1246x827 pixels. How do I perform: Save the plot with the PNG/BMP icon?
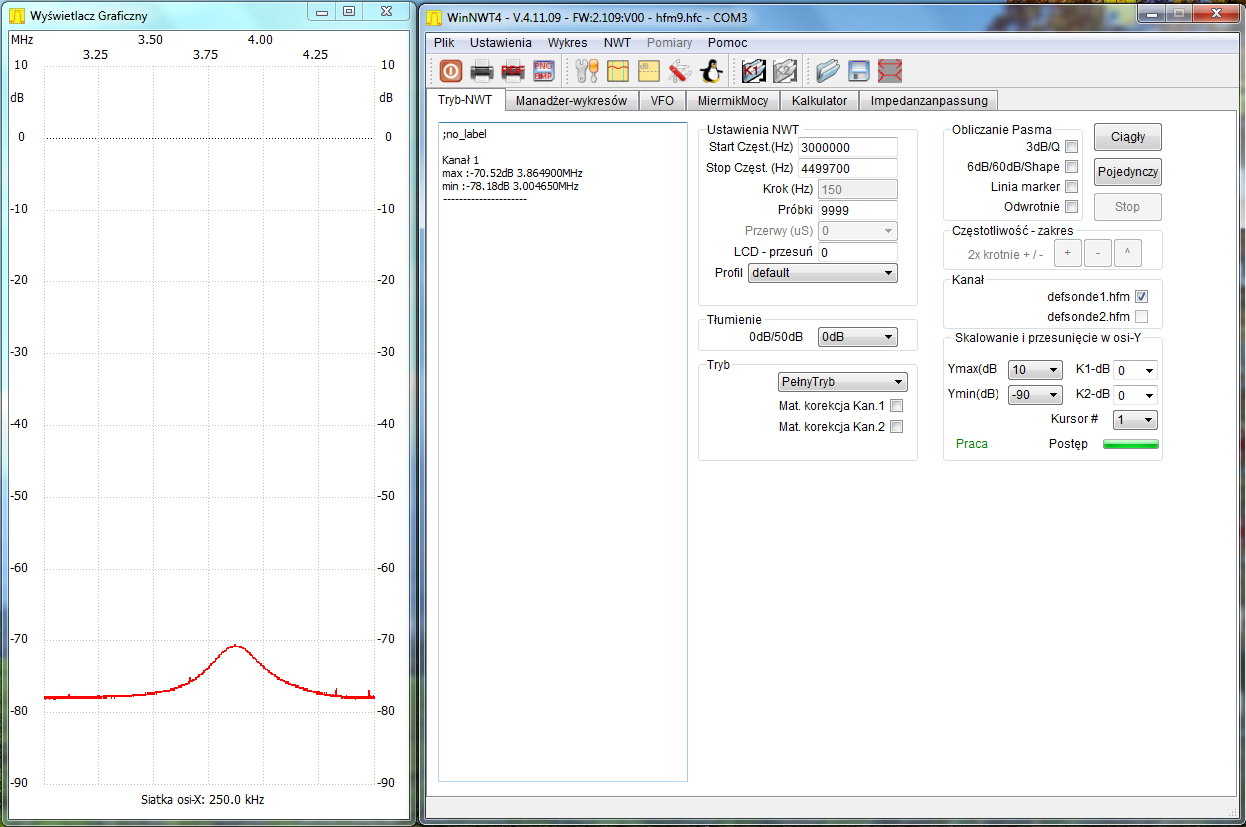click(543, 71)
